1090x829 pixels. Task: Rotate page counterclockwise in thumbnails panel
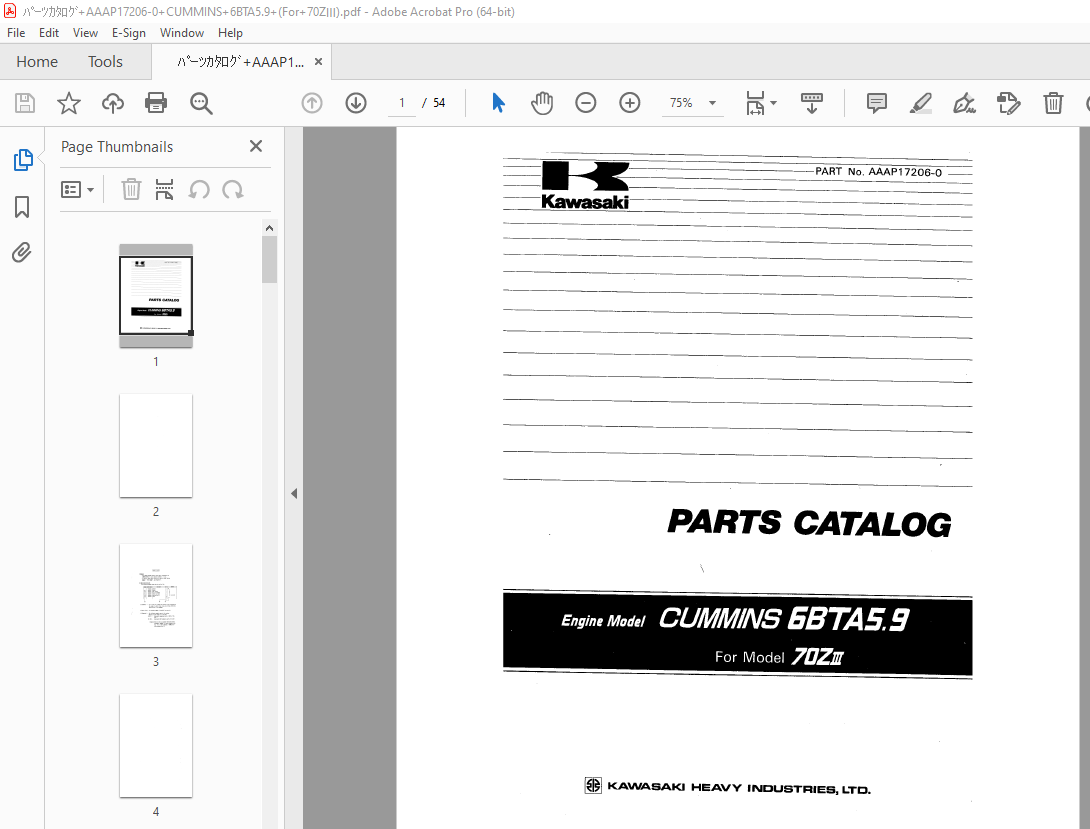pyautogui.click(x=200, y=190)
